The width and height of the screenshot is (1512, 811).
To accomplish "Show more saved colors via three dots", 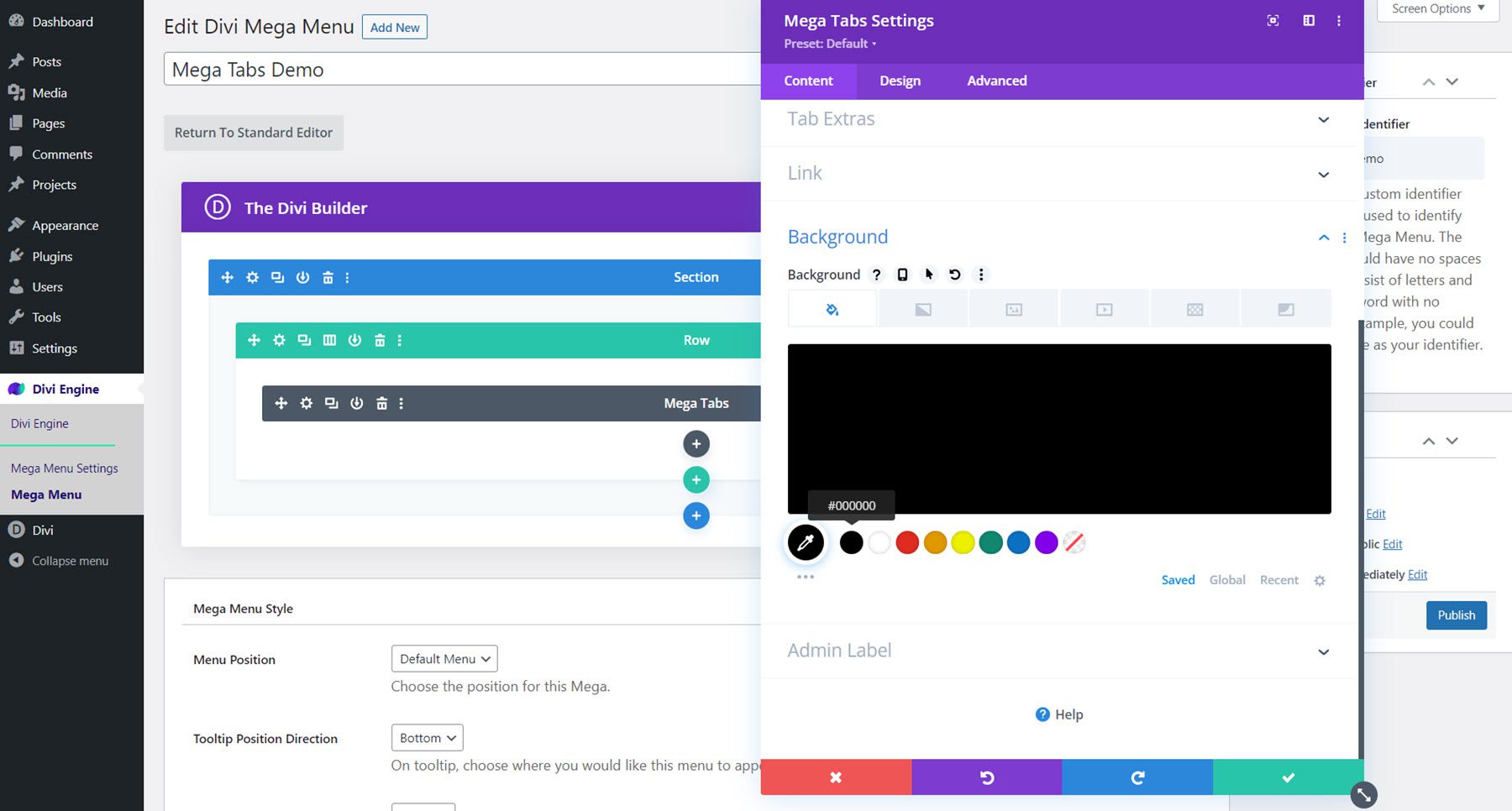I will (806, 577).
